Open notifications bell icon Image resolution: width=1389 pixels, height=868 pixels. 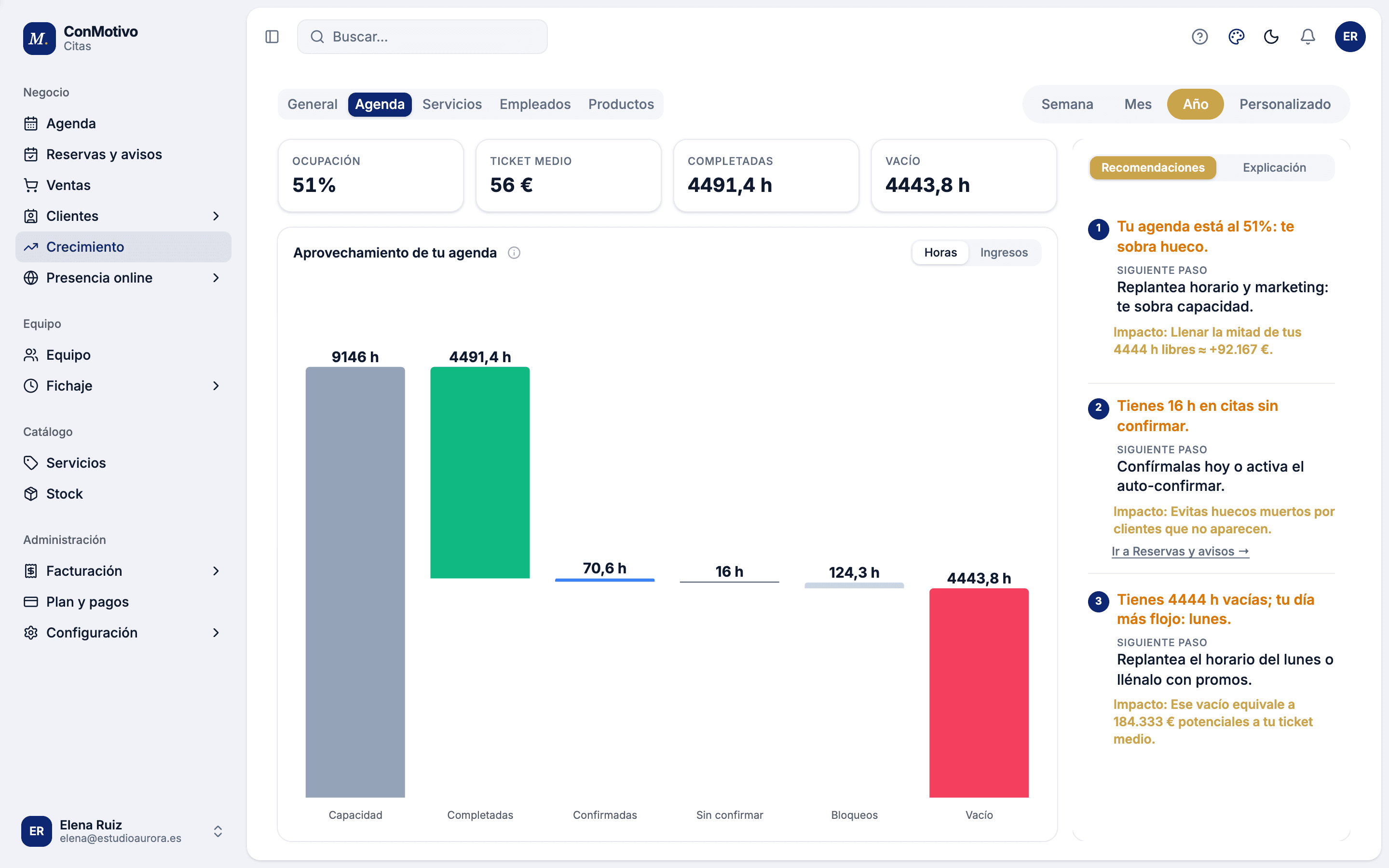click(x=1307, y=37)
